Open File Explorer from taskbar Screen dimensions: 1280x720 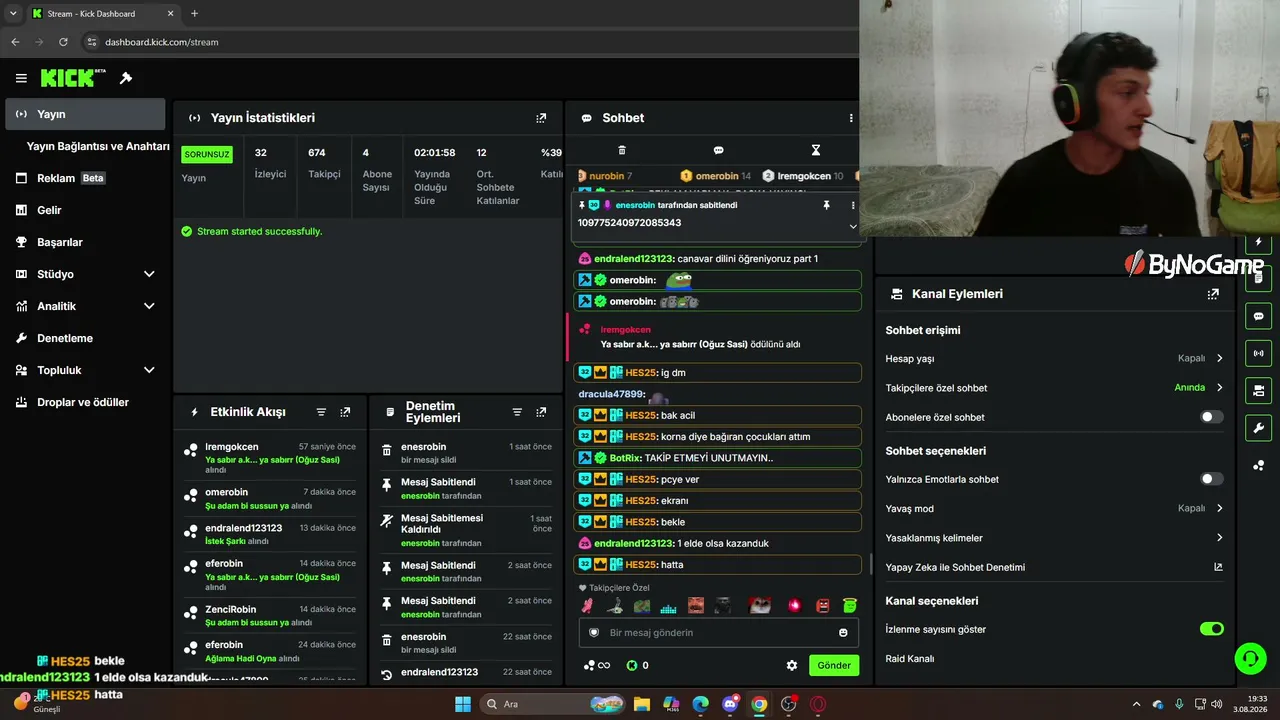pyautogui.click(x=641, y=704)
